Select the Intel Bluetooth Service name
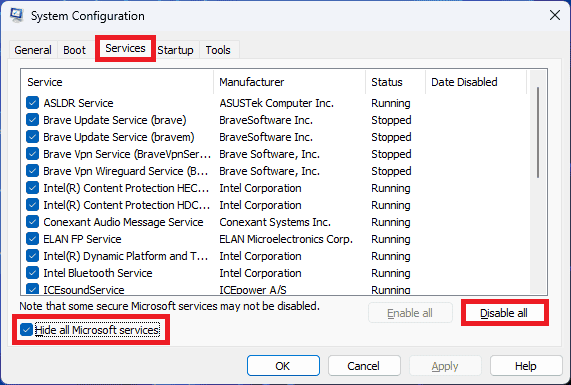 pos(98,273)
